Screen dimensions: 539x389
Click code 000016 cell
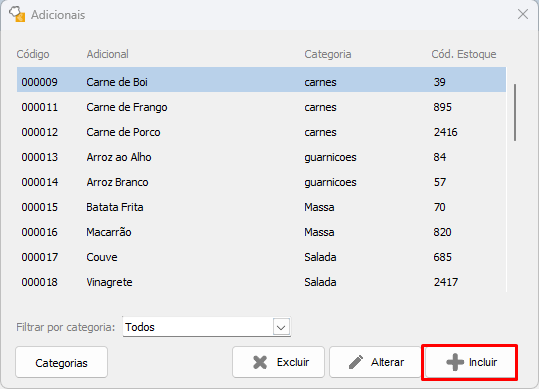coord(40,232)
